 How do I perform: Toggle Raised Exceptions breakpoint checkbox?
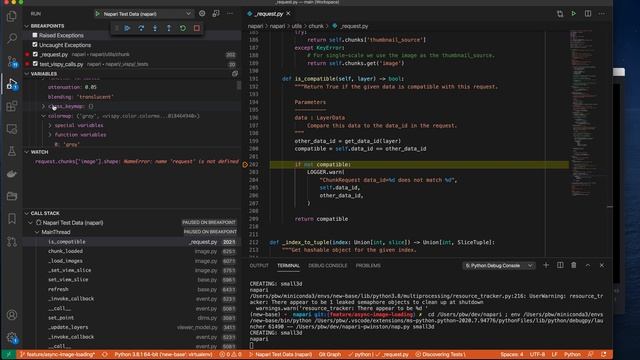[x=35, y=35]
